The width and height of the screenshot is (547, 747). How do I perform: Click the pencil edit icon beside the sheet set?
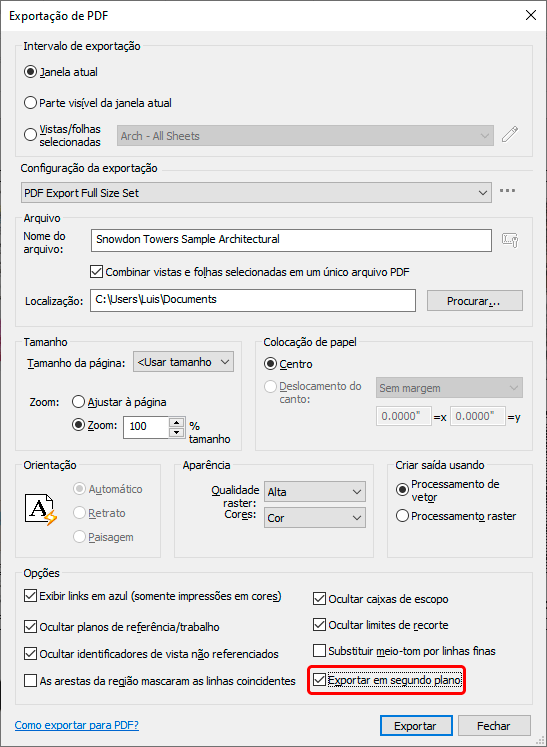pyautogui.click(x=510, y=135)
